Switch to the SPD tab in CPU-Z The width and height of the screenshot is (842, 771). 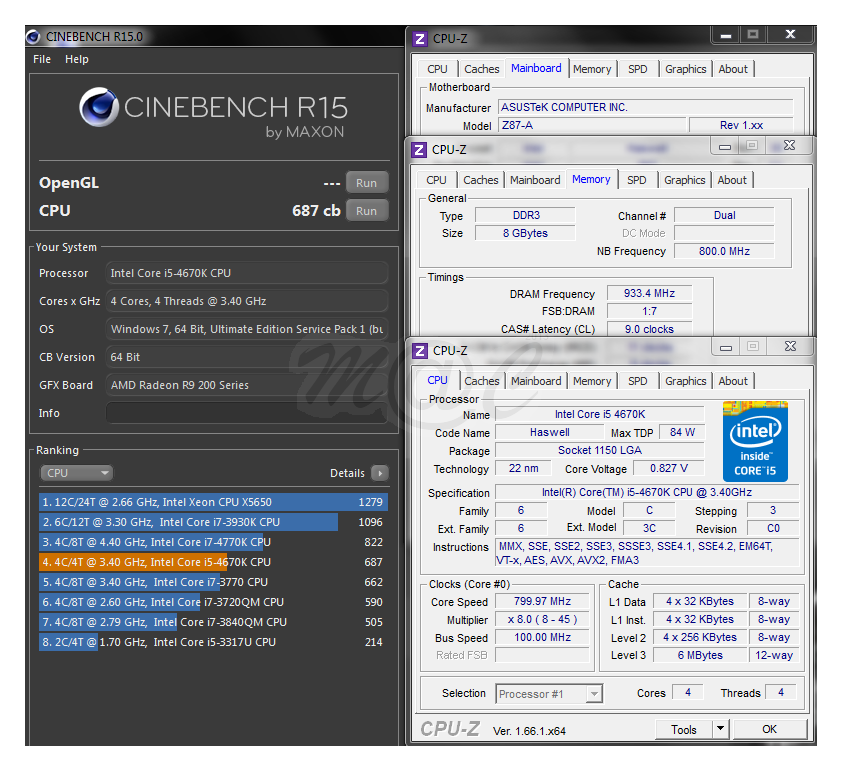tap(637, 380)
